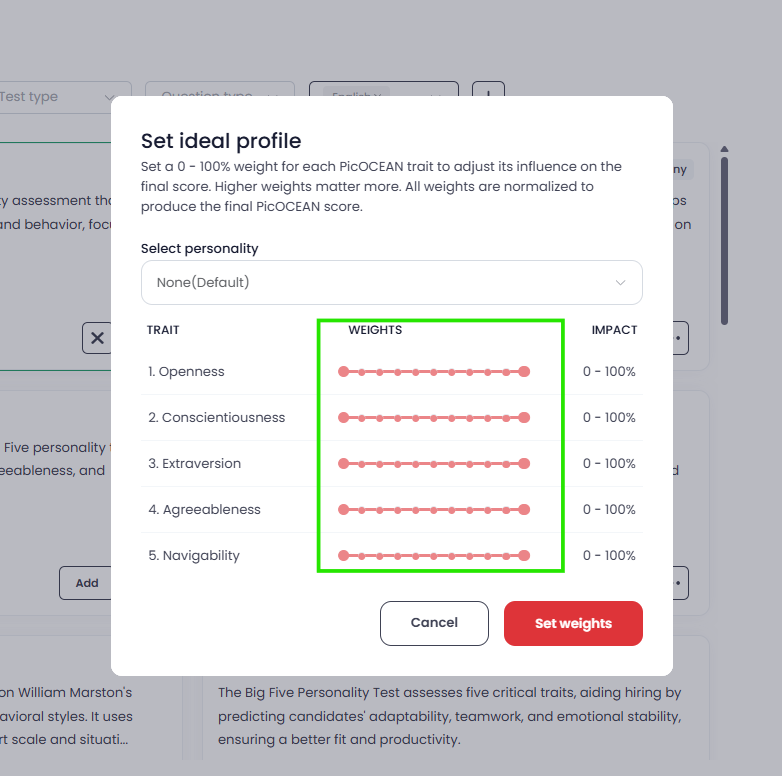Open the Question type dropdown
This screenshot has width=782, height=776.
pos(220,90)
